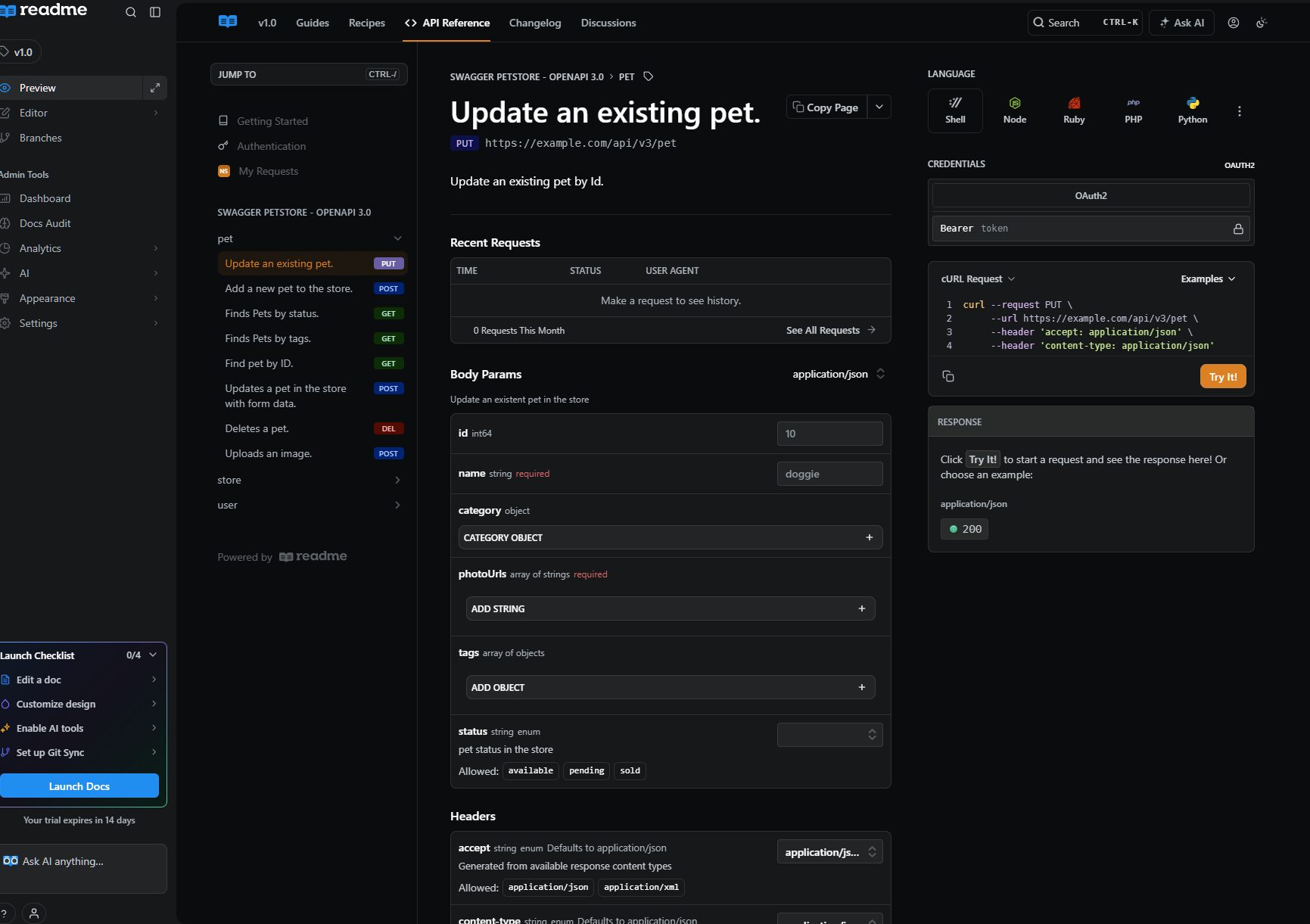This screenshot has height=924, width=1310.
Task: Collapse Launch Checklist chevron
Action: pos(153,655)
